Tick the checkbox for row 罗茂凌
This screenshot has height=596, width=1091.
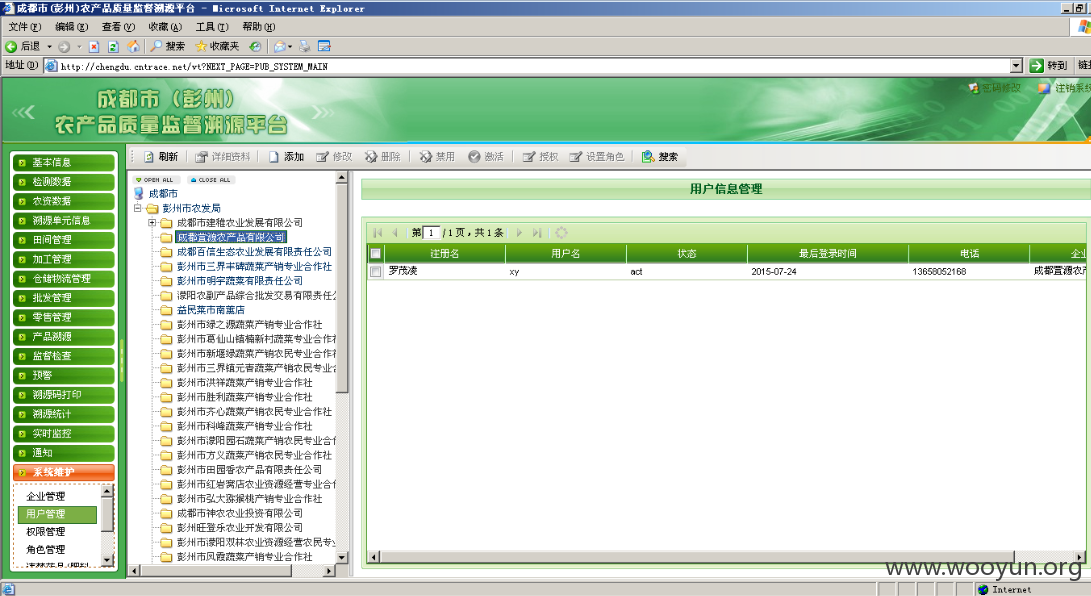pyautogui.click(x=376, y=271)
